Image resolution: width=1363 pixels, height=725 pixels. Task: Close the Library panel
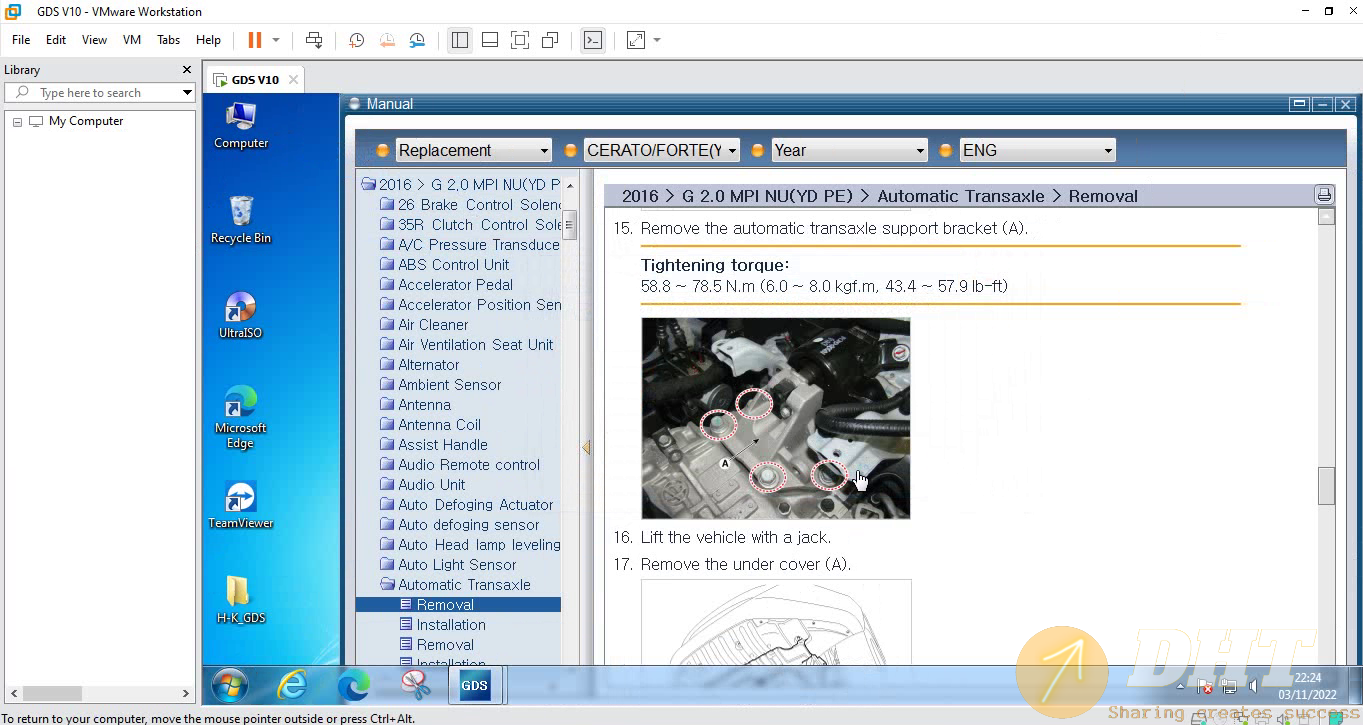pyautogui.click(x=186, y=70)
